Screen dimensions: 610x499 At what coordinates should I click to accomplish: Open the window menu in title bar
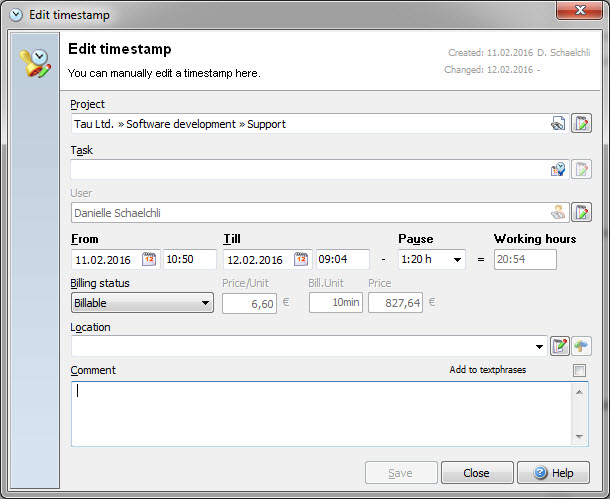coord(15,15)
